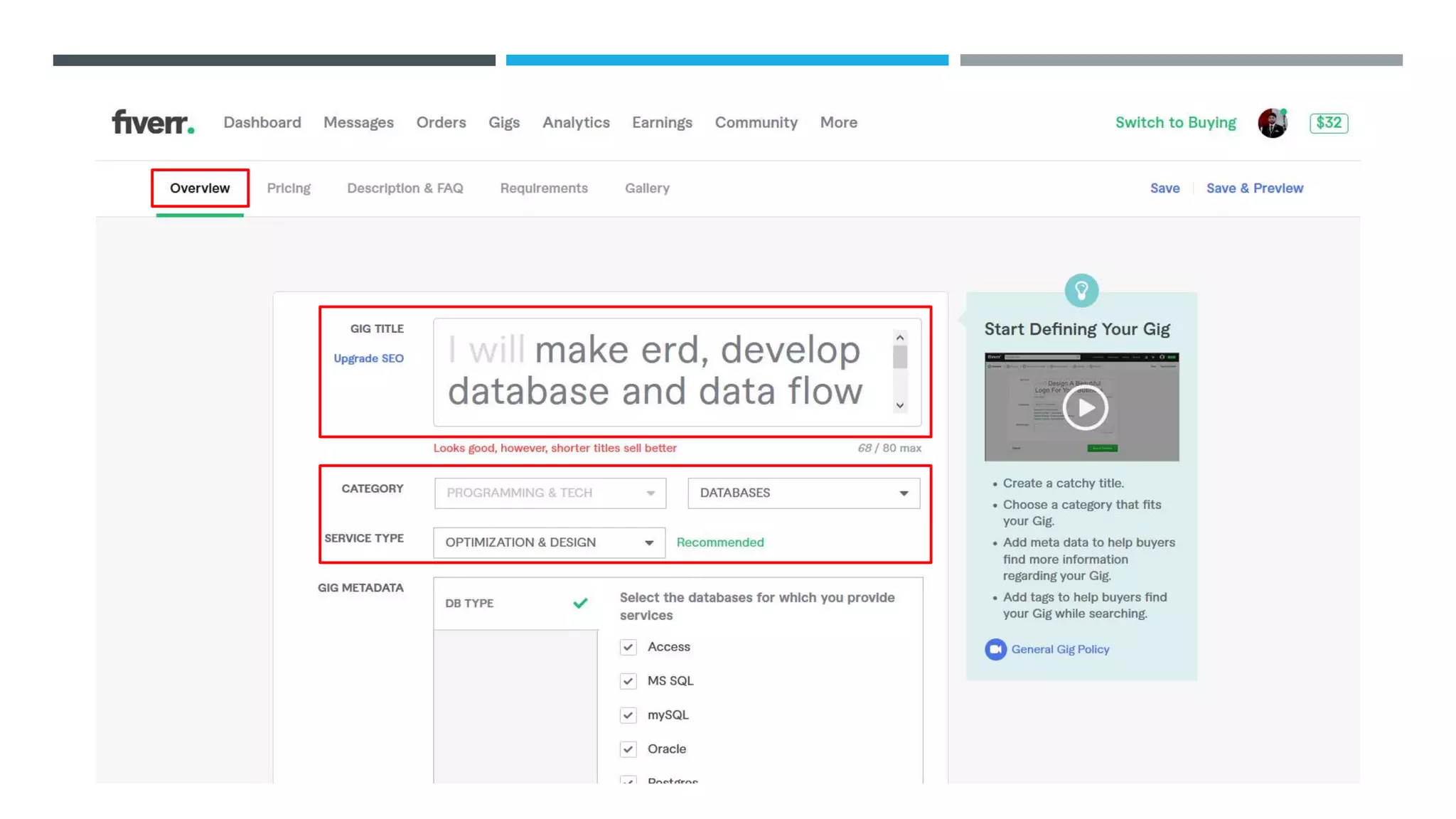The image size is (1456, 819).
Task: Click the DB TYPE green checkmark
Action: (x=580, y=603)
